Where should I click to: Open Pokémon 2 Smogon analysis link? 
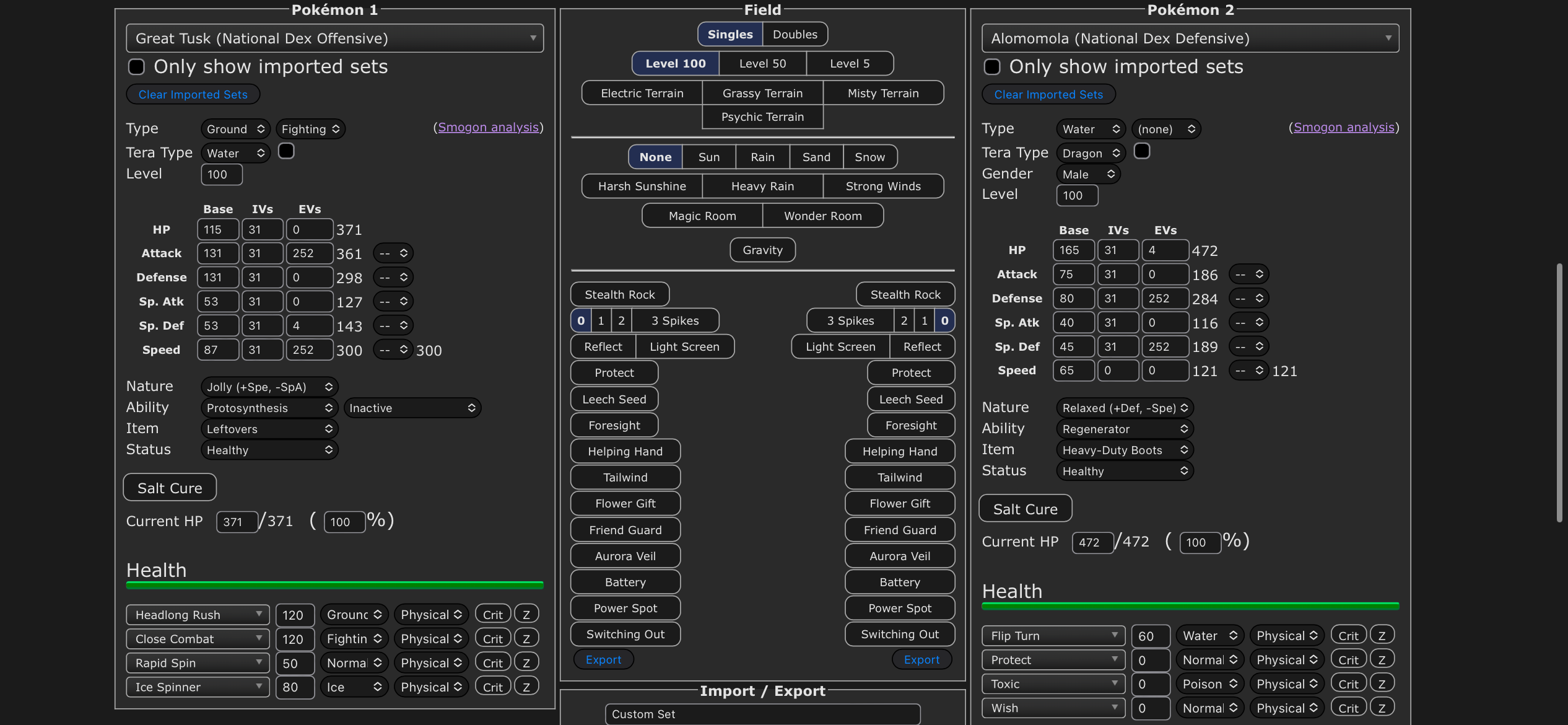(1344, 127)
